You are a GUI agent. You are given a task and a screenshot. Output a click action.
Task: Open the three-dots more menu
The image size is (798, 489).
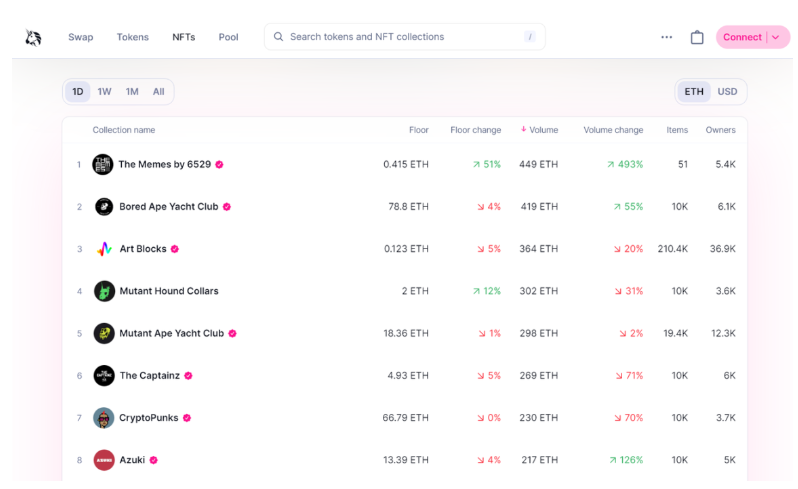pos(667,37)
